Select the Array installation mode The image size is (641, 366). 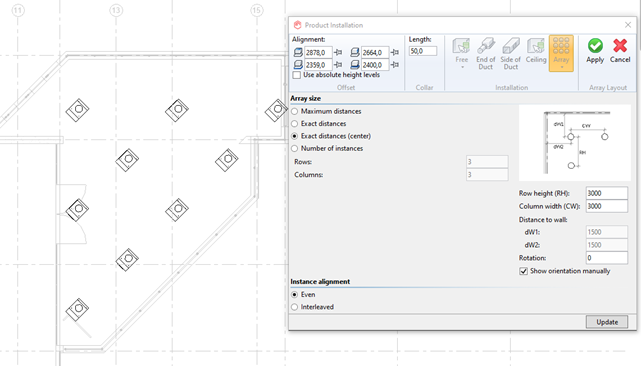[561, 53]
